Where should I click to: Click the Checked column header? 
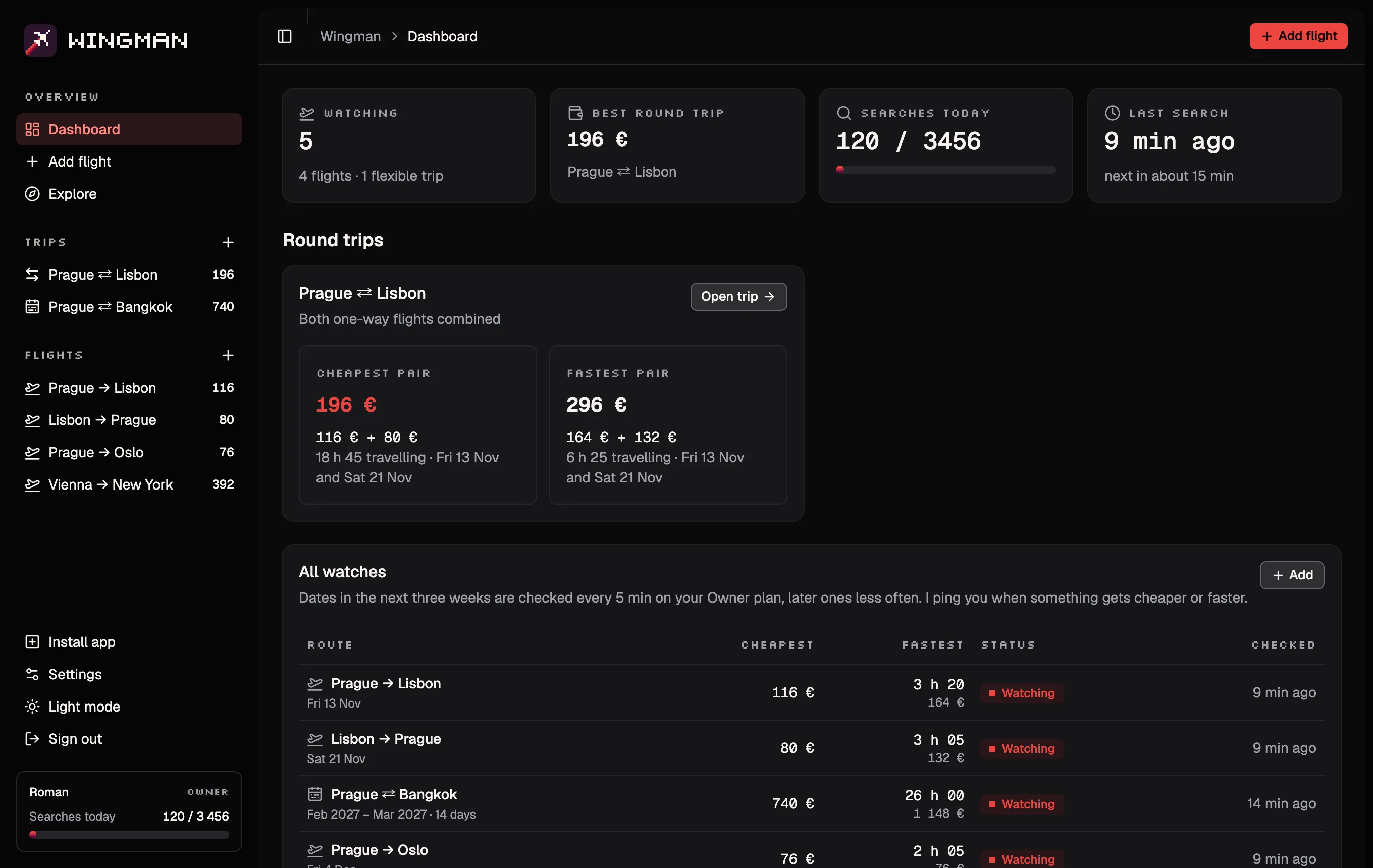pos(1284,646)
